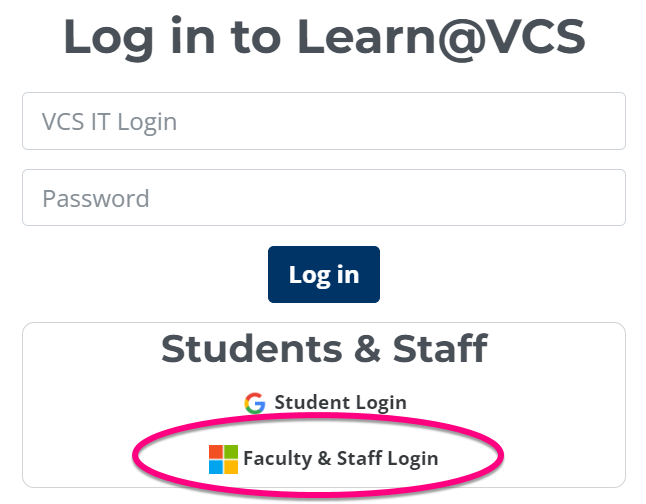Sign in with Google for students
The width and height of the screenshot is (646, 504).
326,403
